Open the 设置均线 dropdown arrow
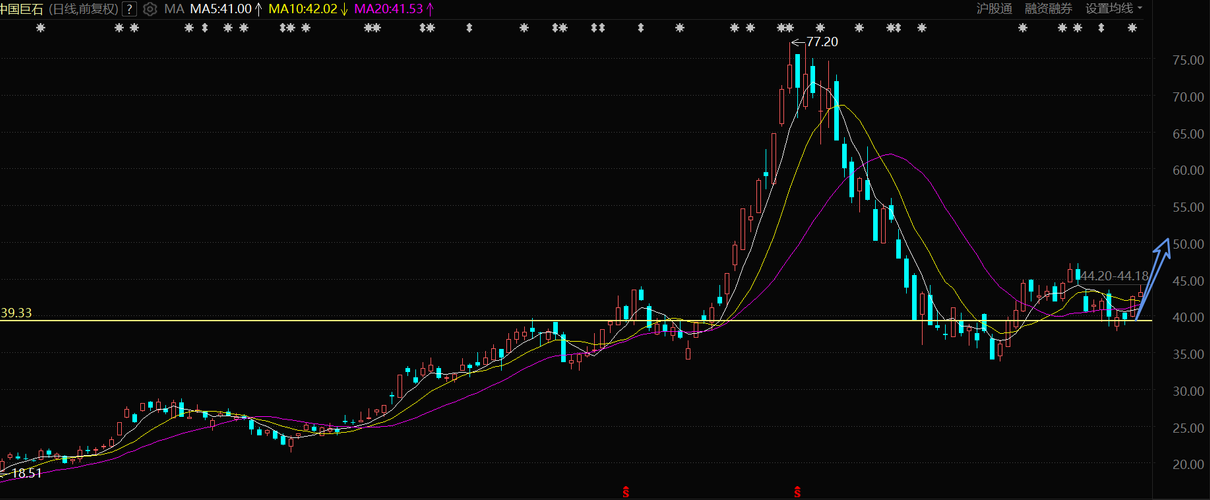Screen dimensions: 1210x500 (1140, 8)
